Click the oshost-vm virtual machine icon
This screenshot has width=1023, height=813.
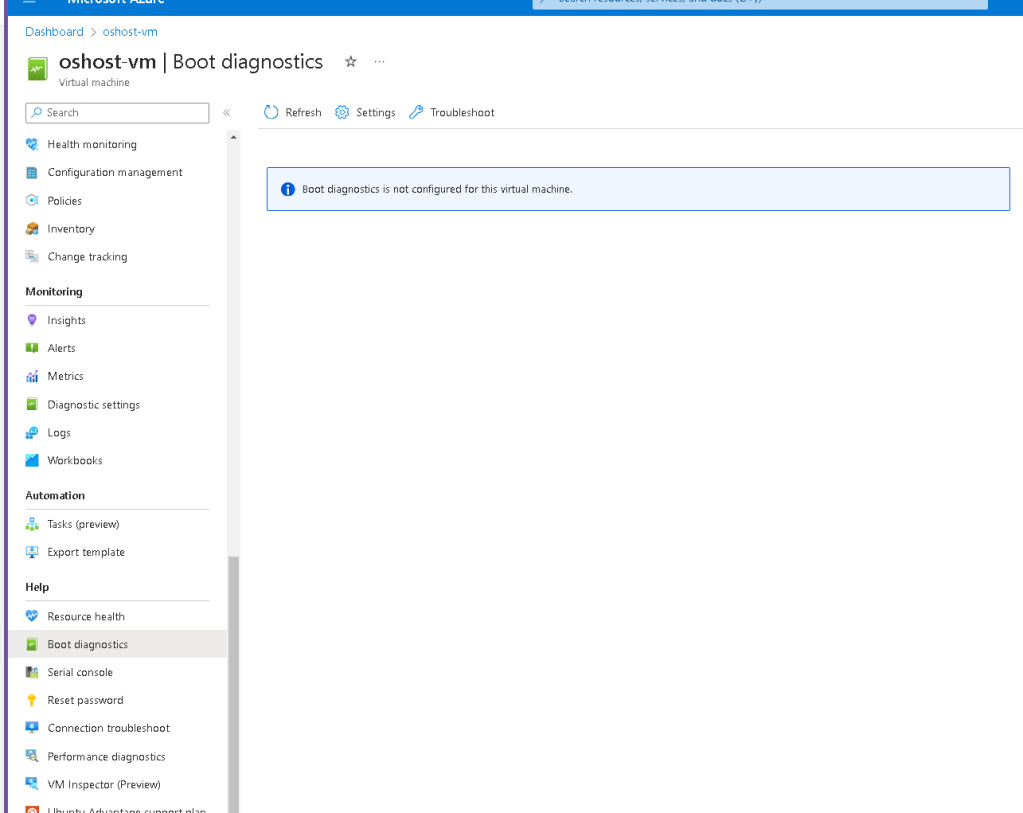[37, 69]
